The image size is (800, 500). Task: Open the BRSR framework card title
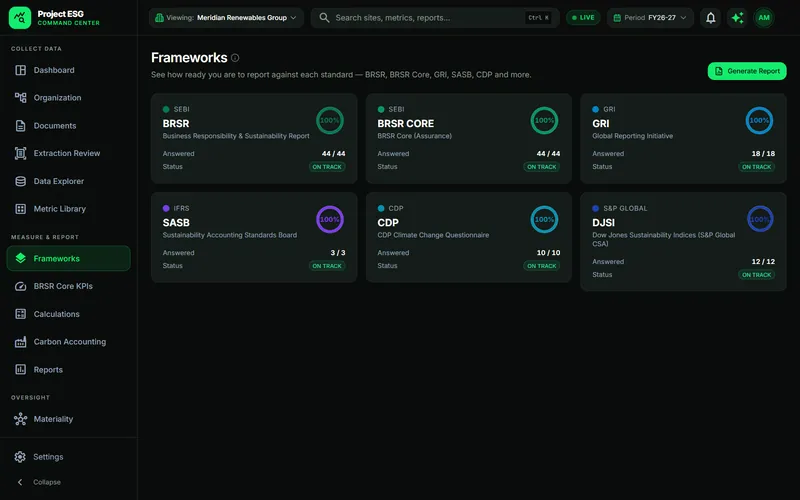click(x=176, y=123)
